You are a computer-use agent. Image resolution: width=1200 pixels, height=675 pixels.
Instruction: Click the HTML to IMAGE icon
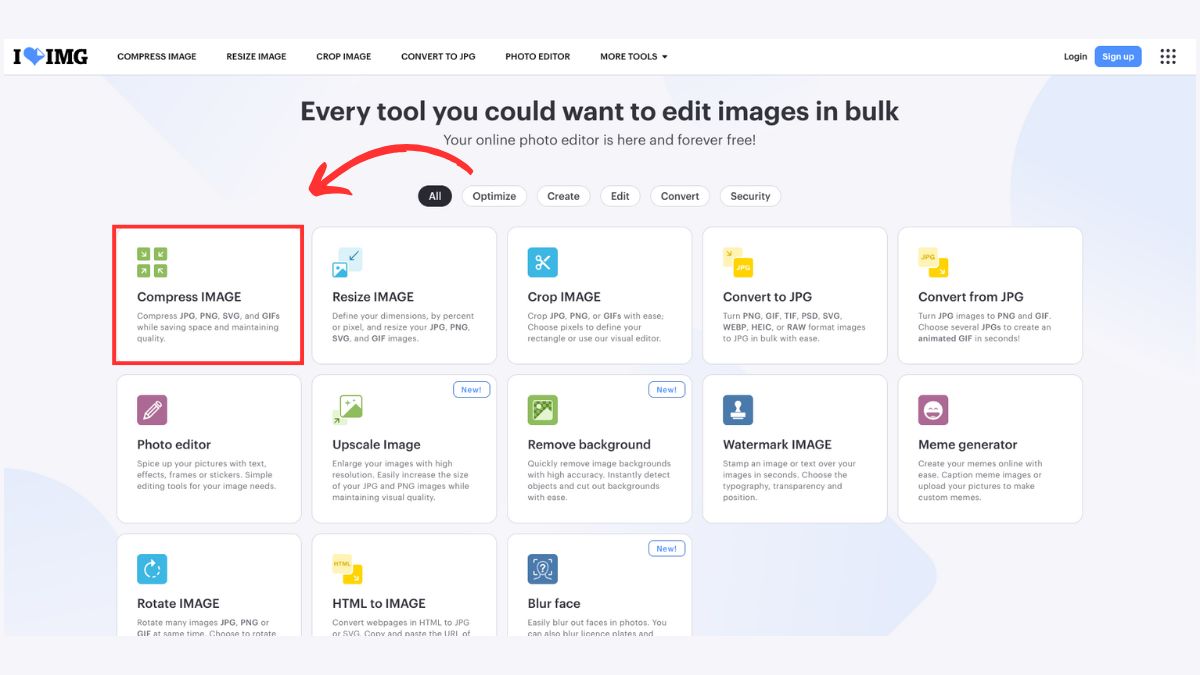347,569
